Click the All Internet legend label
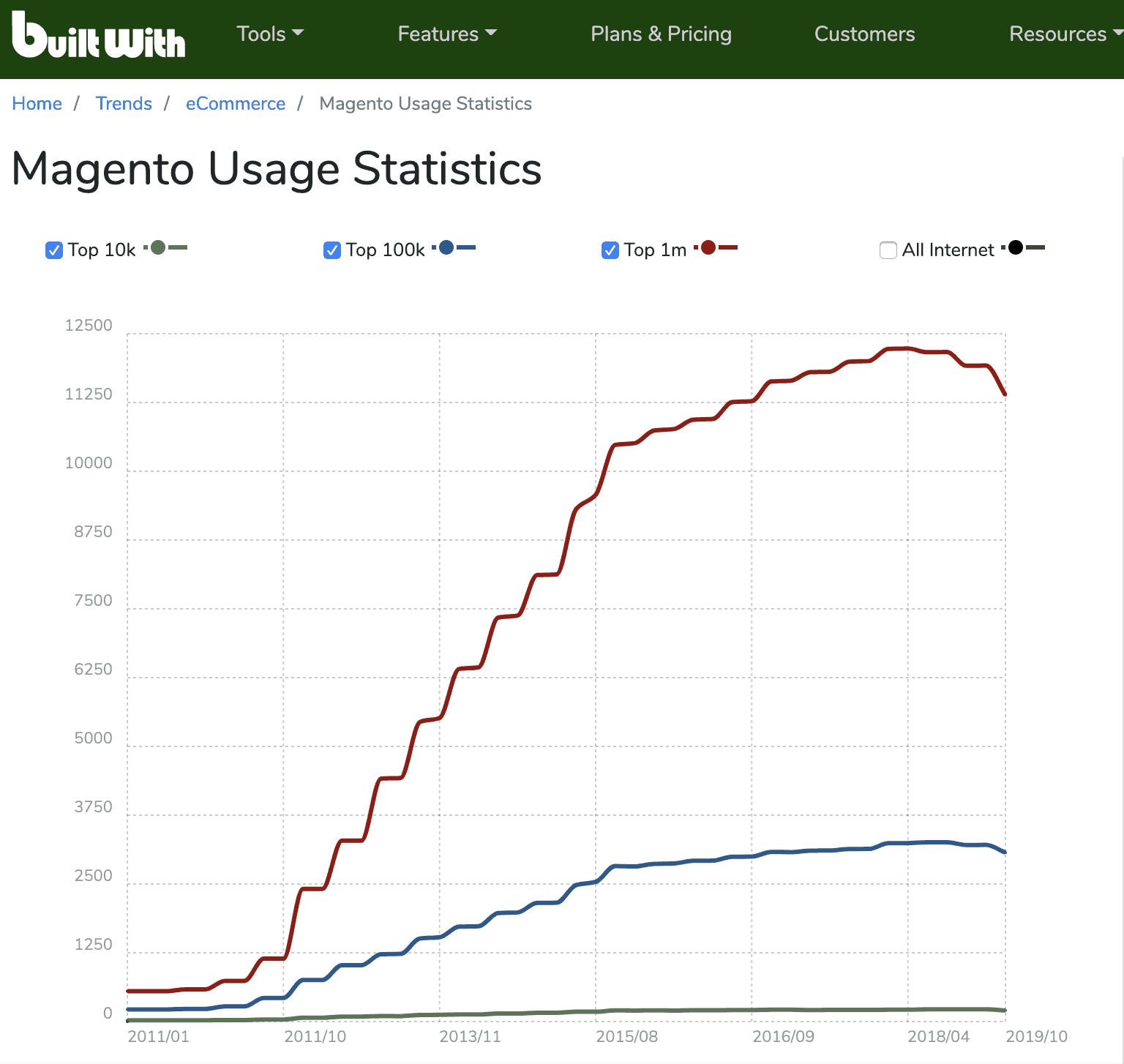 pos(948,250)
